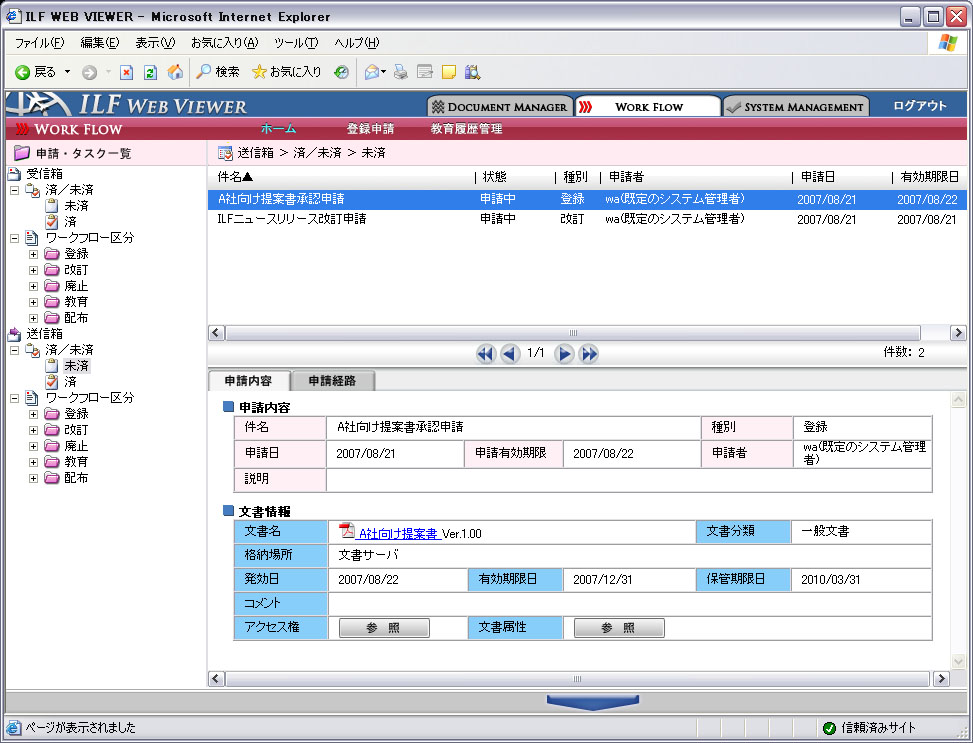Viewport: 973px width, 743px height.
Task: Click the PDF icon beside A社向け提案書
Action: [x=347, y=531]
